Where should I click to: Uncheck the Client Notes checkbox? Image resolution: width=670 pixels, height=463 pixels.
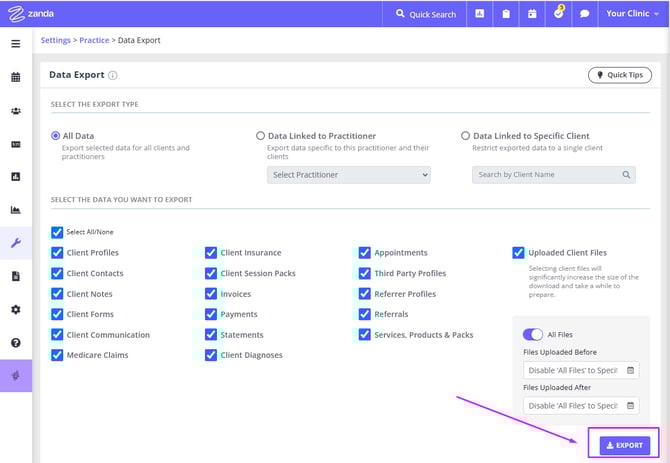pyautogui.click(x=57, y=294)
